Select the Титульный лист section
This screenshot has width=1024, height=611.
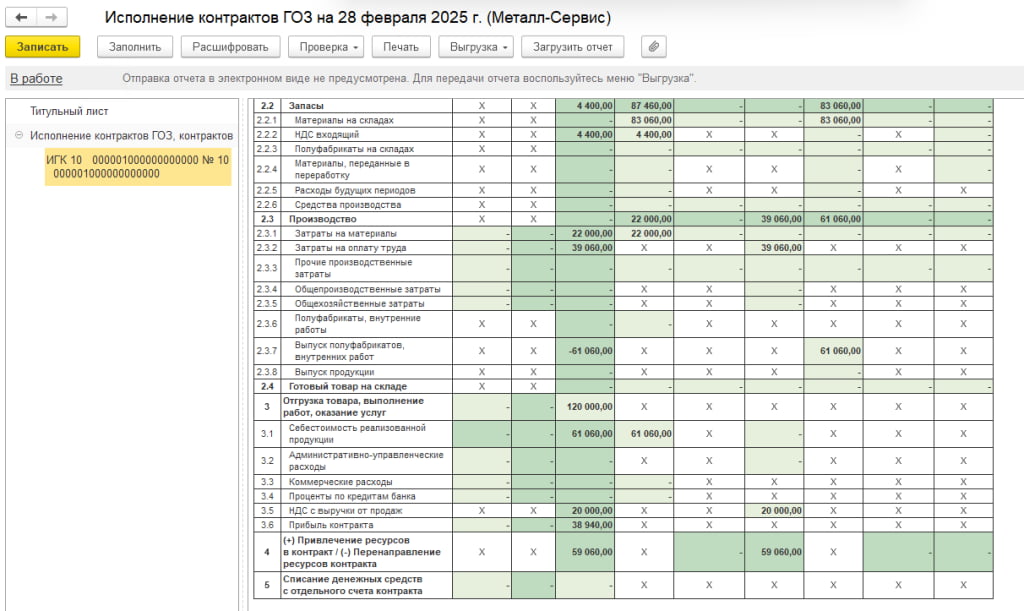point(69,111)
